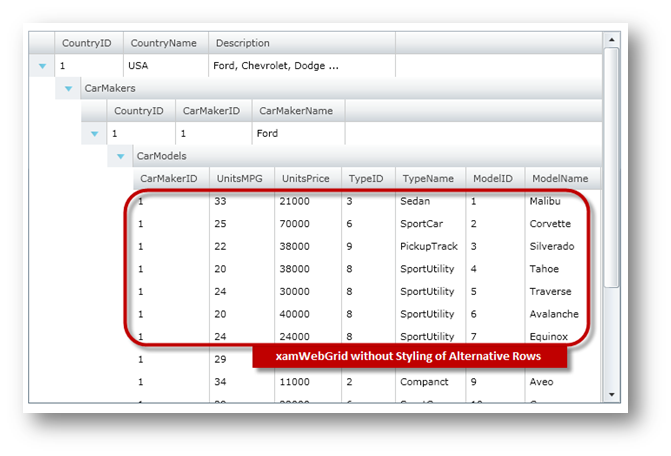
Task: Collapse the CarModels child band
Action: point(120,156)
